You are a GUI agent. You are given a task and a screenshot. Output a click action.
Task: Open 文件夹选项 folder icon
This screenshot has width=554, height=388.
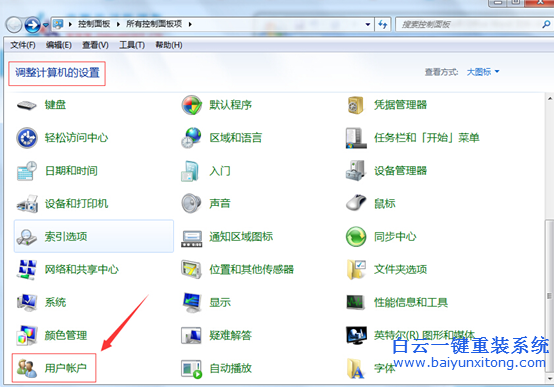point(356,270)
